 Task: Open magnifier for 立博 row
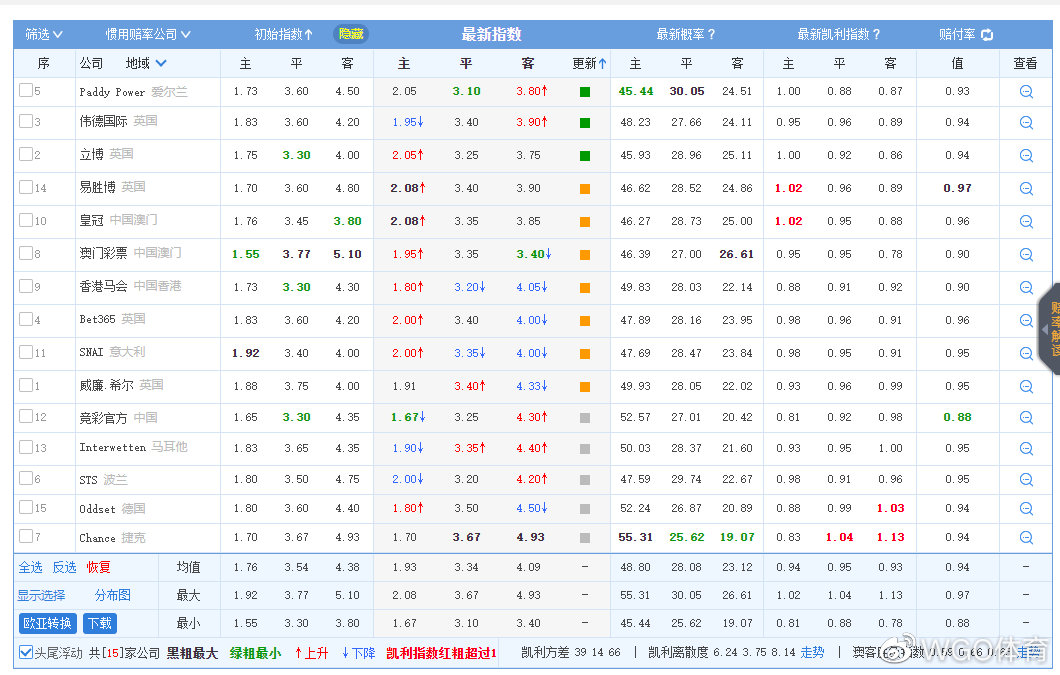[1026, 156]
